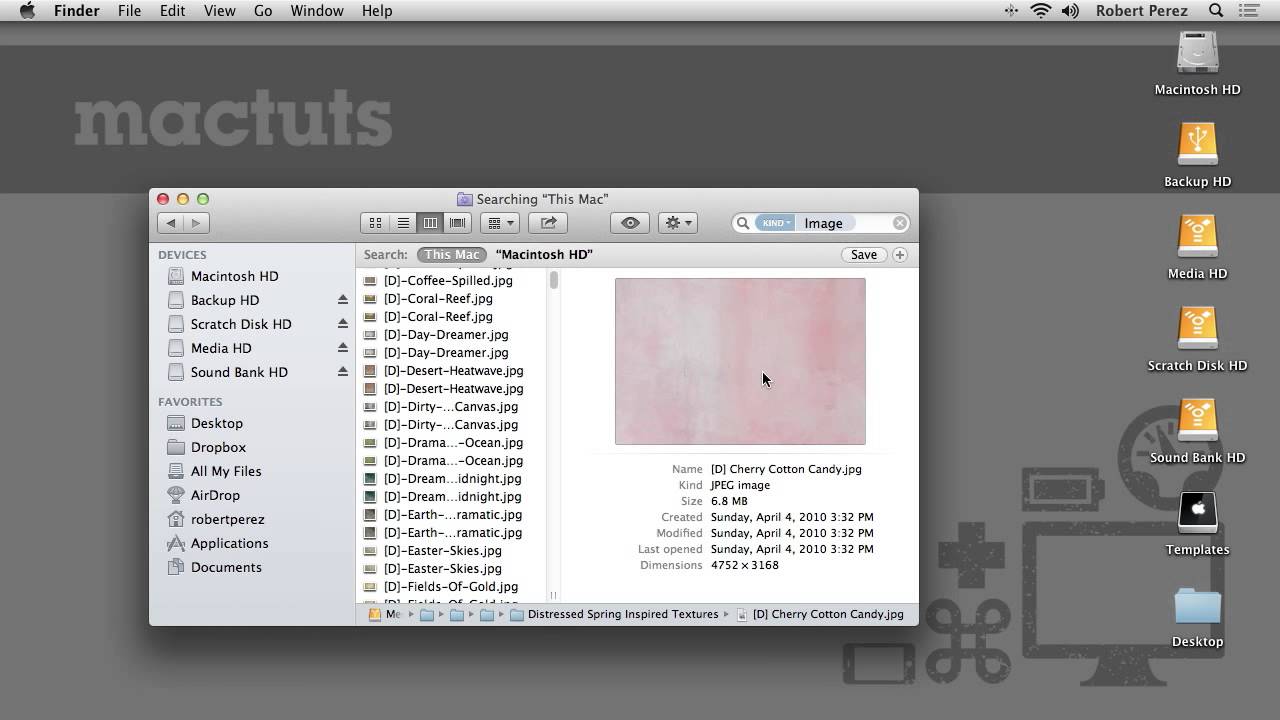Open Spotlight search in menu bar

pos(1216,11)
